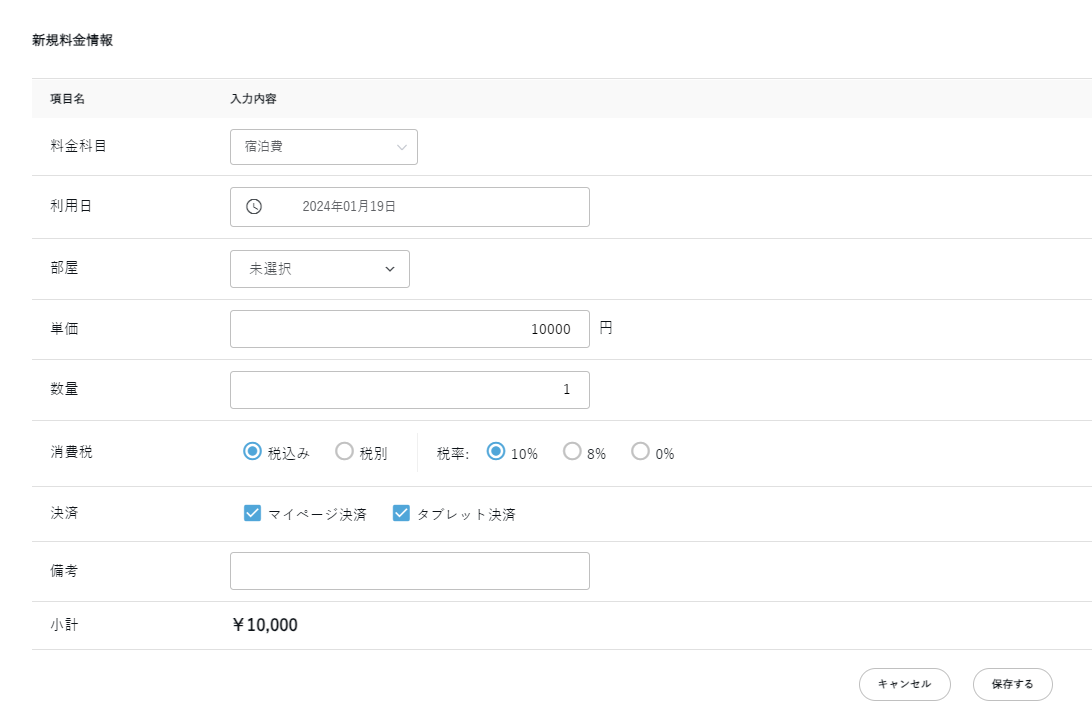
Task: Click the arrow icon in the 部屋 dropdown
Action: 390,269
